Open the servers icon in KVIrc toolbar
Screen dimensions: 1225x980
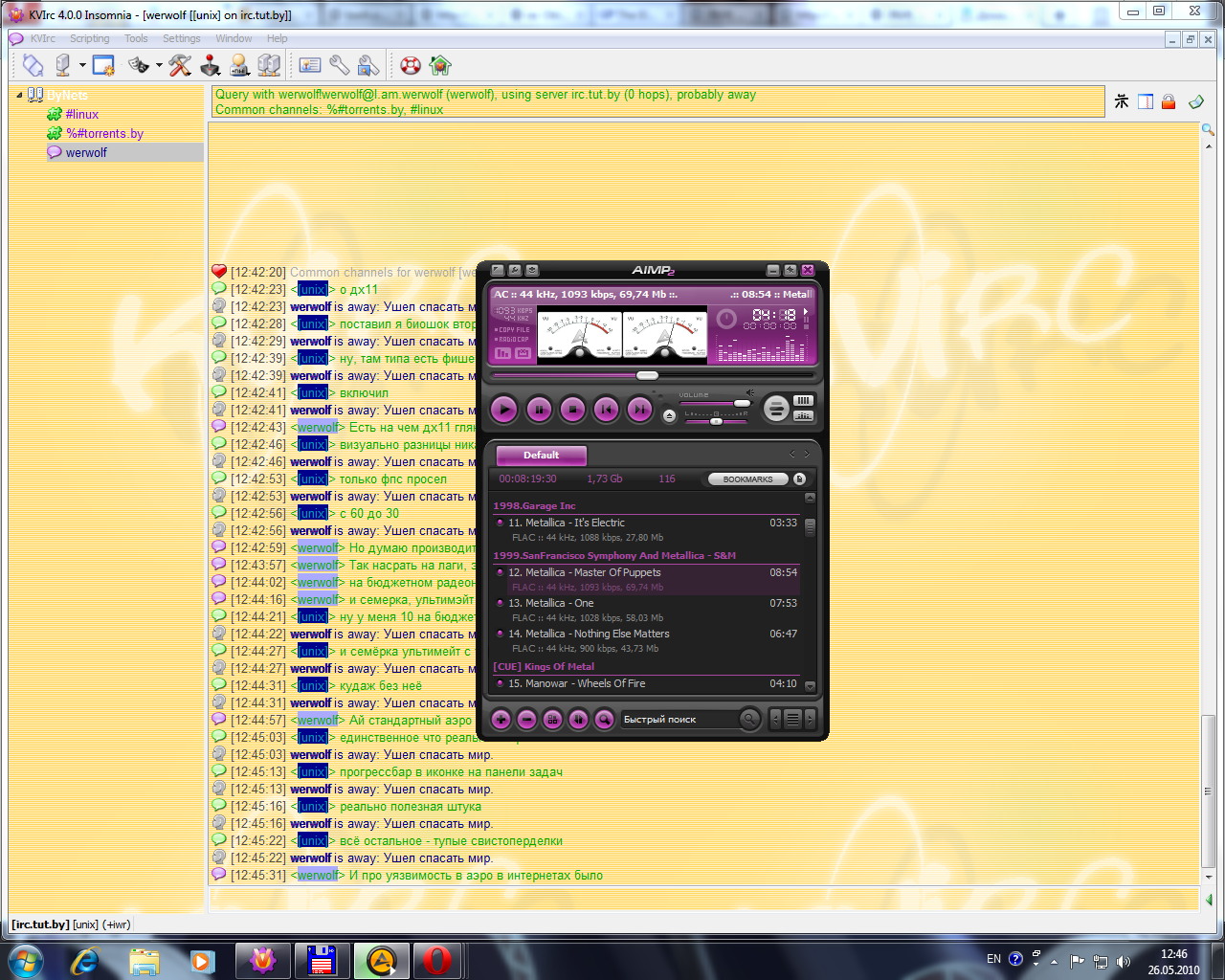(63, 65)
